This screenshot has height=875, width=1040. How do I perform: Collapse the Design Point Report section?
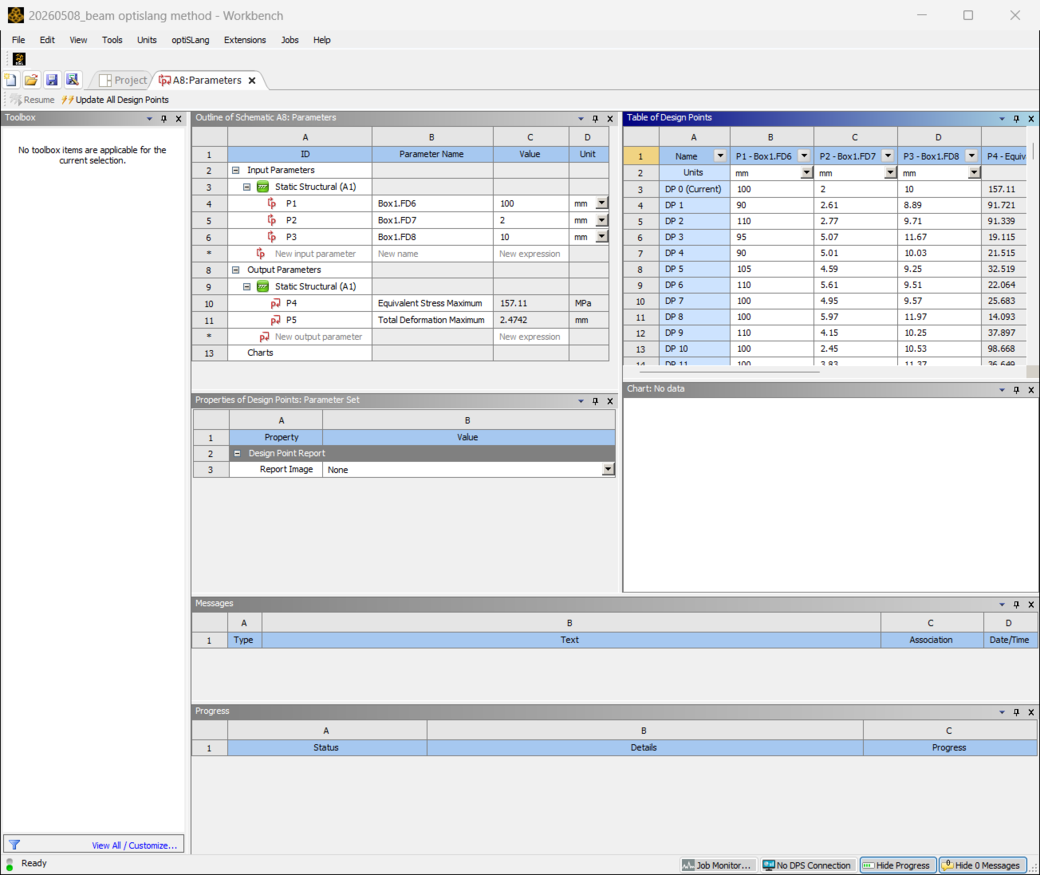[237, 453]
